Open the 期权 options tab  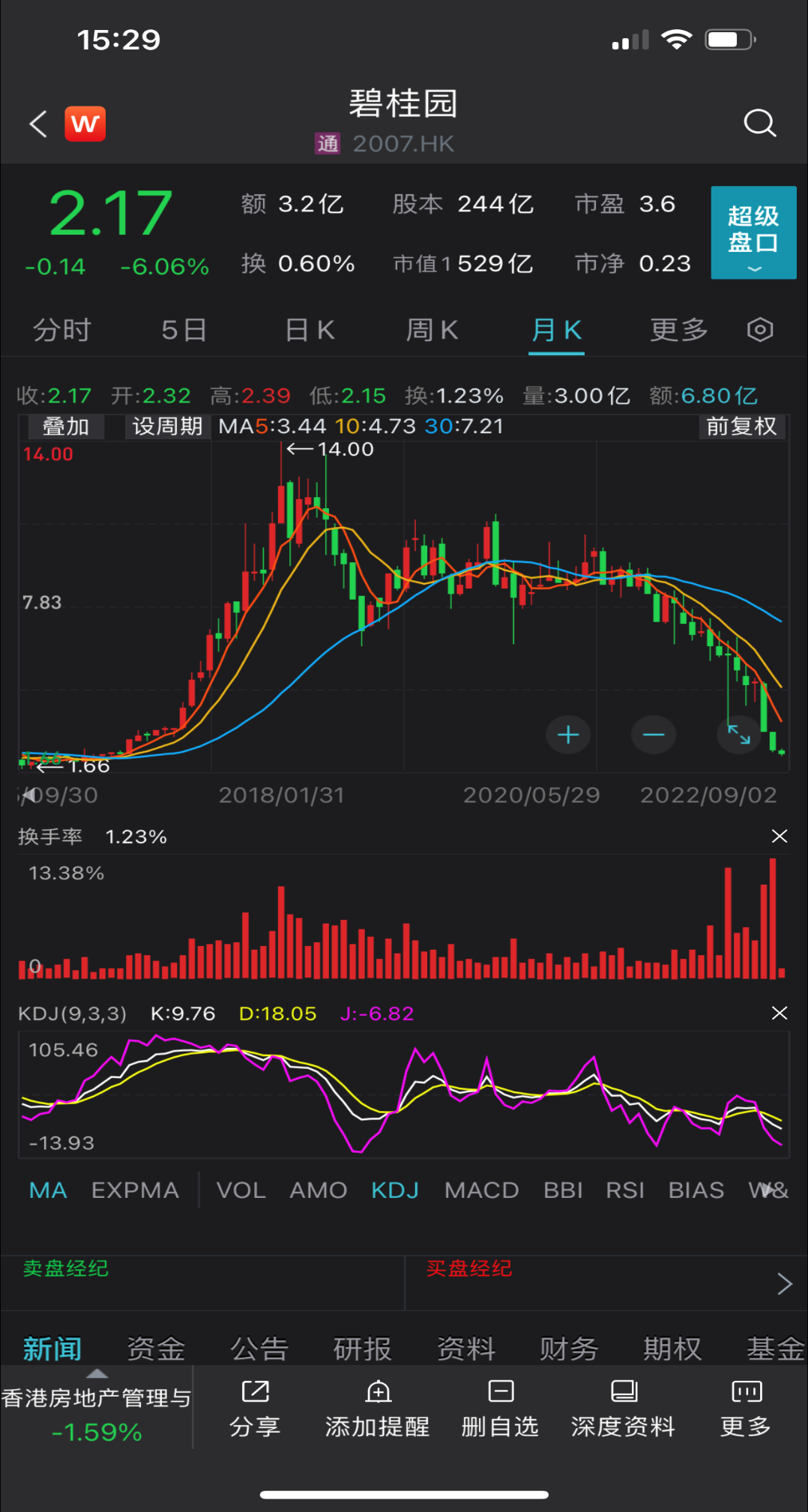[x=672, y=1349]
